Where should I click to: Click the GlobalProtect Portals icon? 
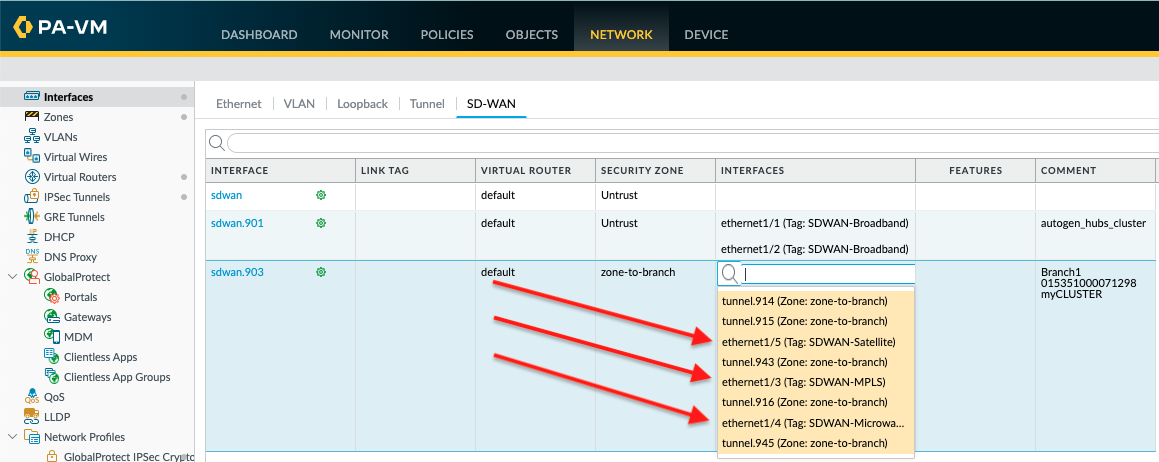(52, 297)
